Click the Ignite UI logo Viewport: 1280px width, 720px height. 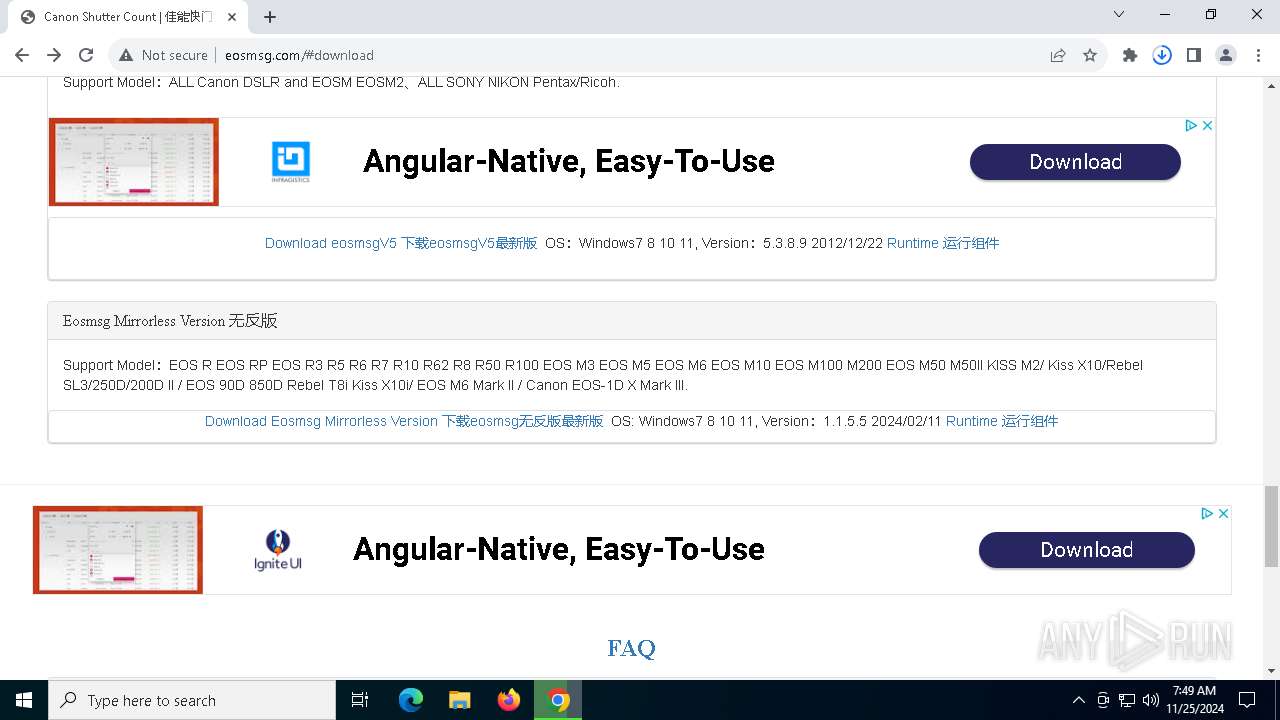pyautogui.click(x=277, y=550)
